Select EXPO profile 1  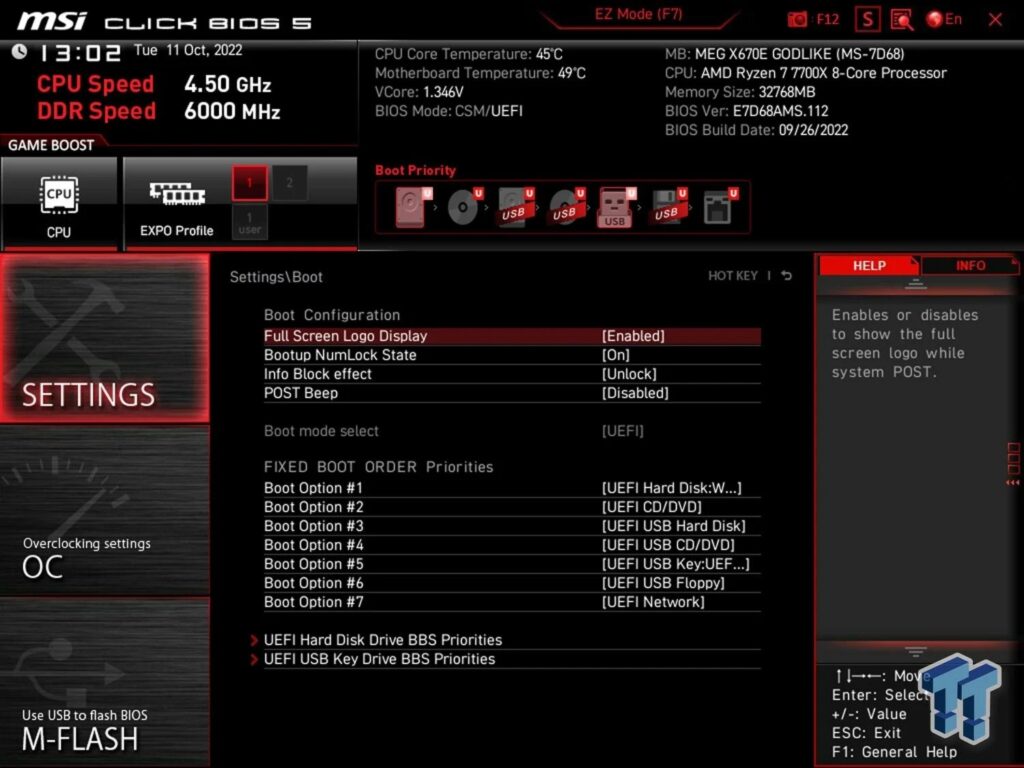249,183
